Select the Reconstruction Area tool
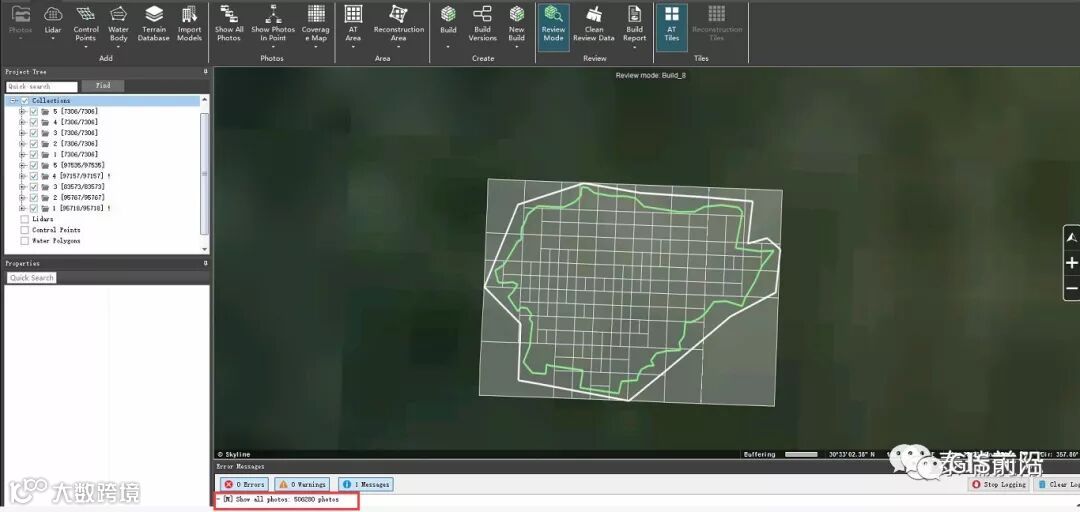This screenshot has width=1080, height=512. 399,23
